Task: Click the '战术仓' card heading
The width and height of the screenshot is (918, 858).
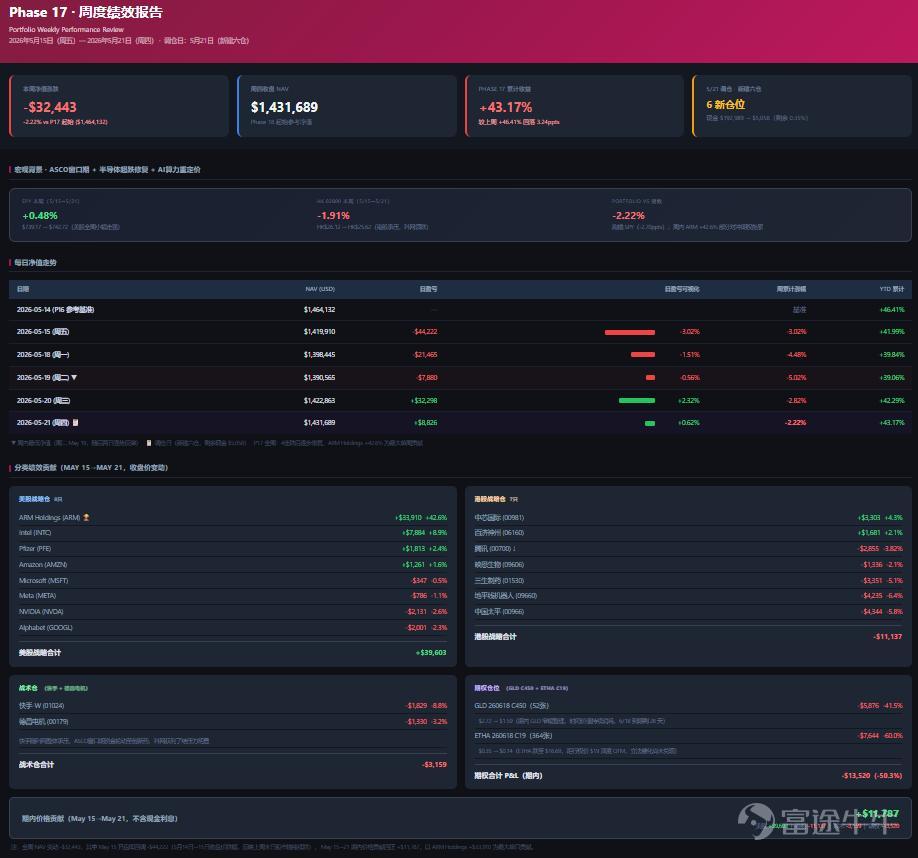Action: coord(28,688)
